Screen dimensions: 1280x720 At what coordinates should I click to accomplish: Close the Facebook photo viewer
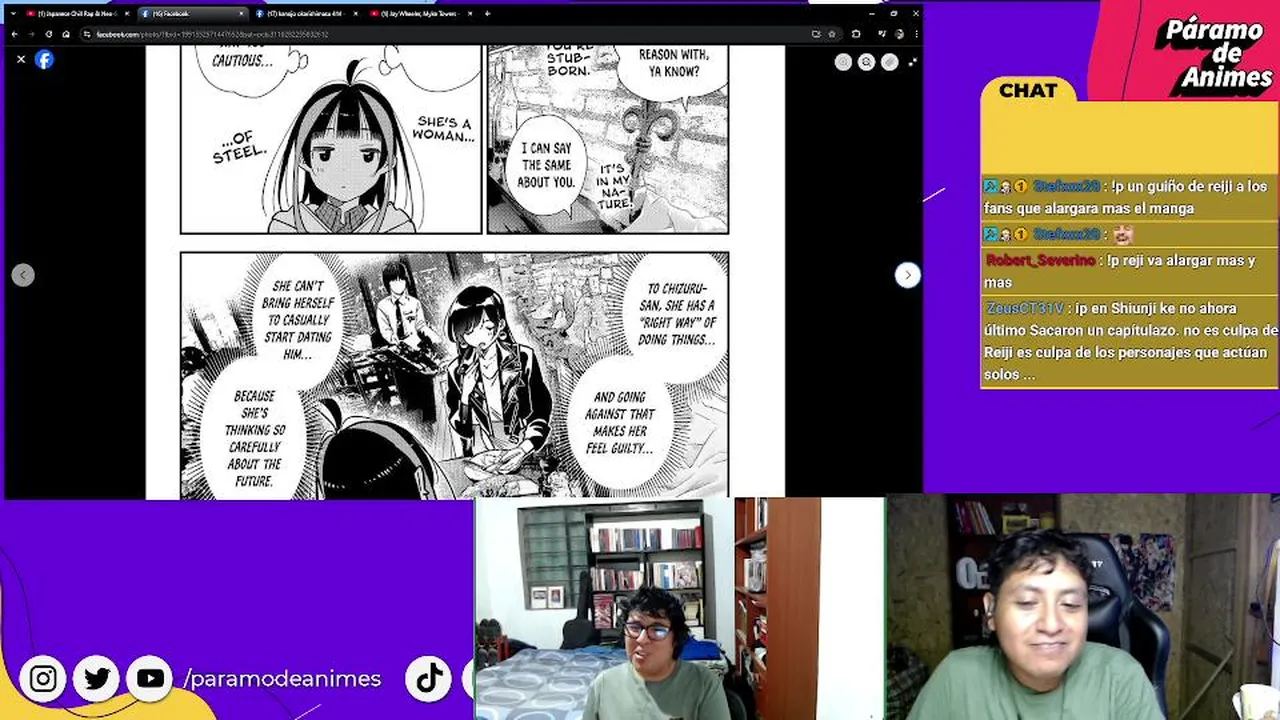coord(21,59)
